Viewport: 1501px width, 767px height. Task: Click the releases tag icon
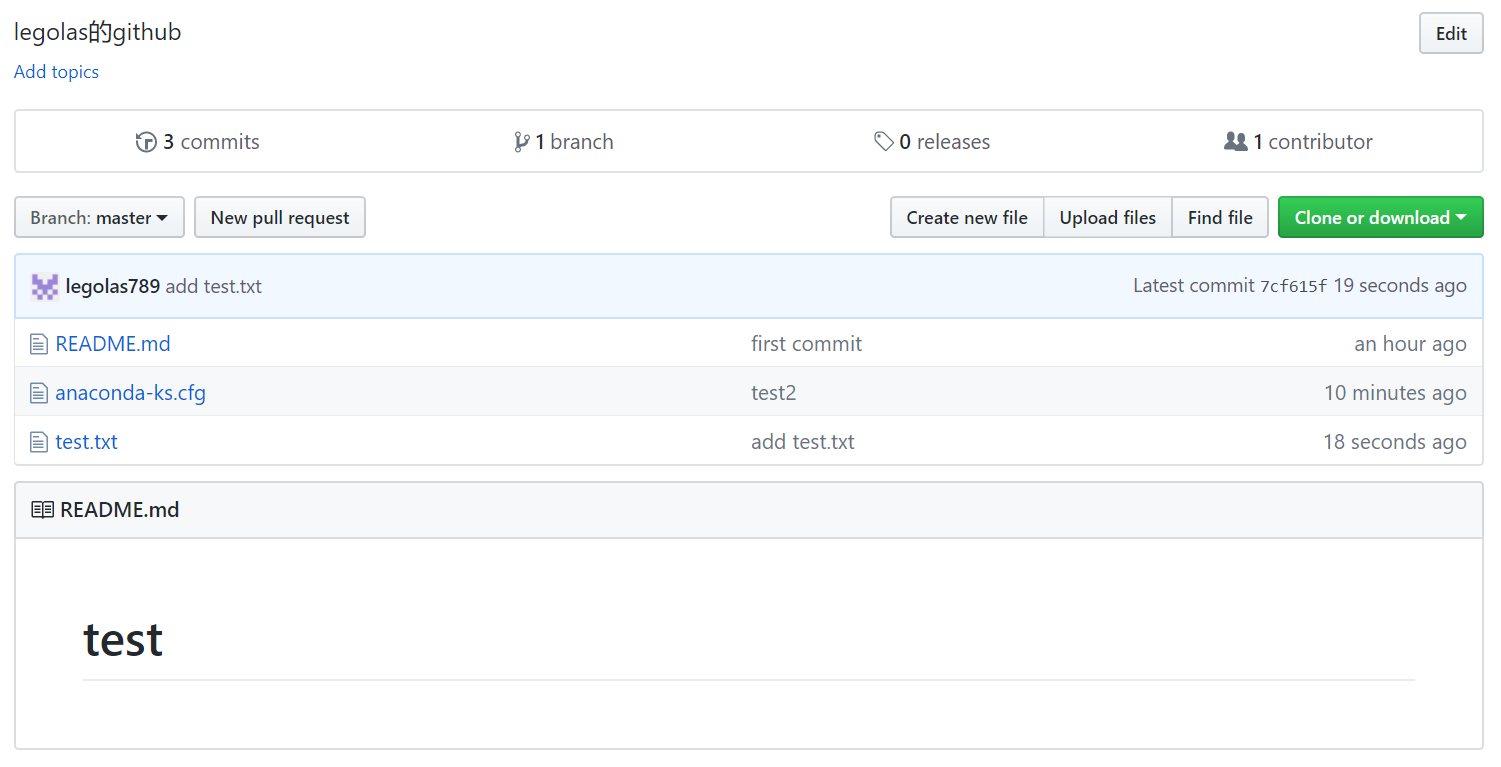tap(883, 142)
